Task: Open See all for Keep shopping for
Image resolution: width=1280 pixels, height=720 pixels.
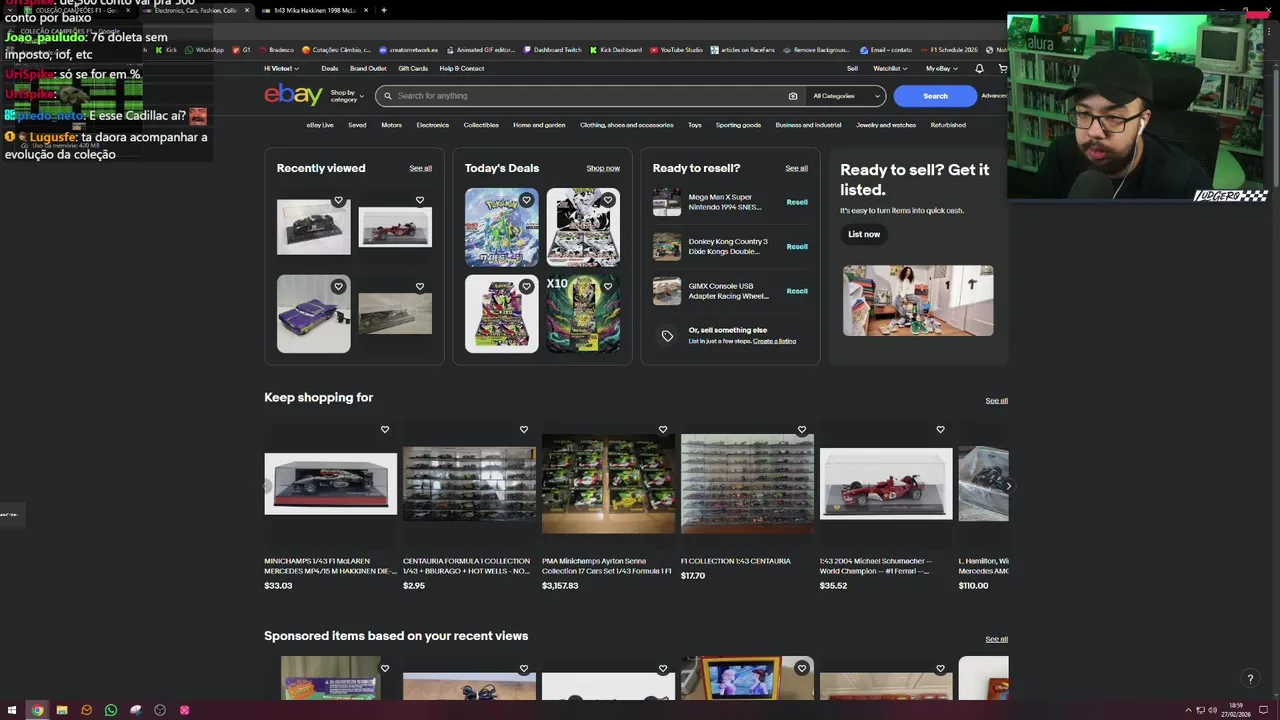Action: pyautogui.click(x=996, y=401)
